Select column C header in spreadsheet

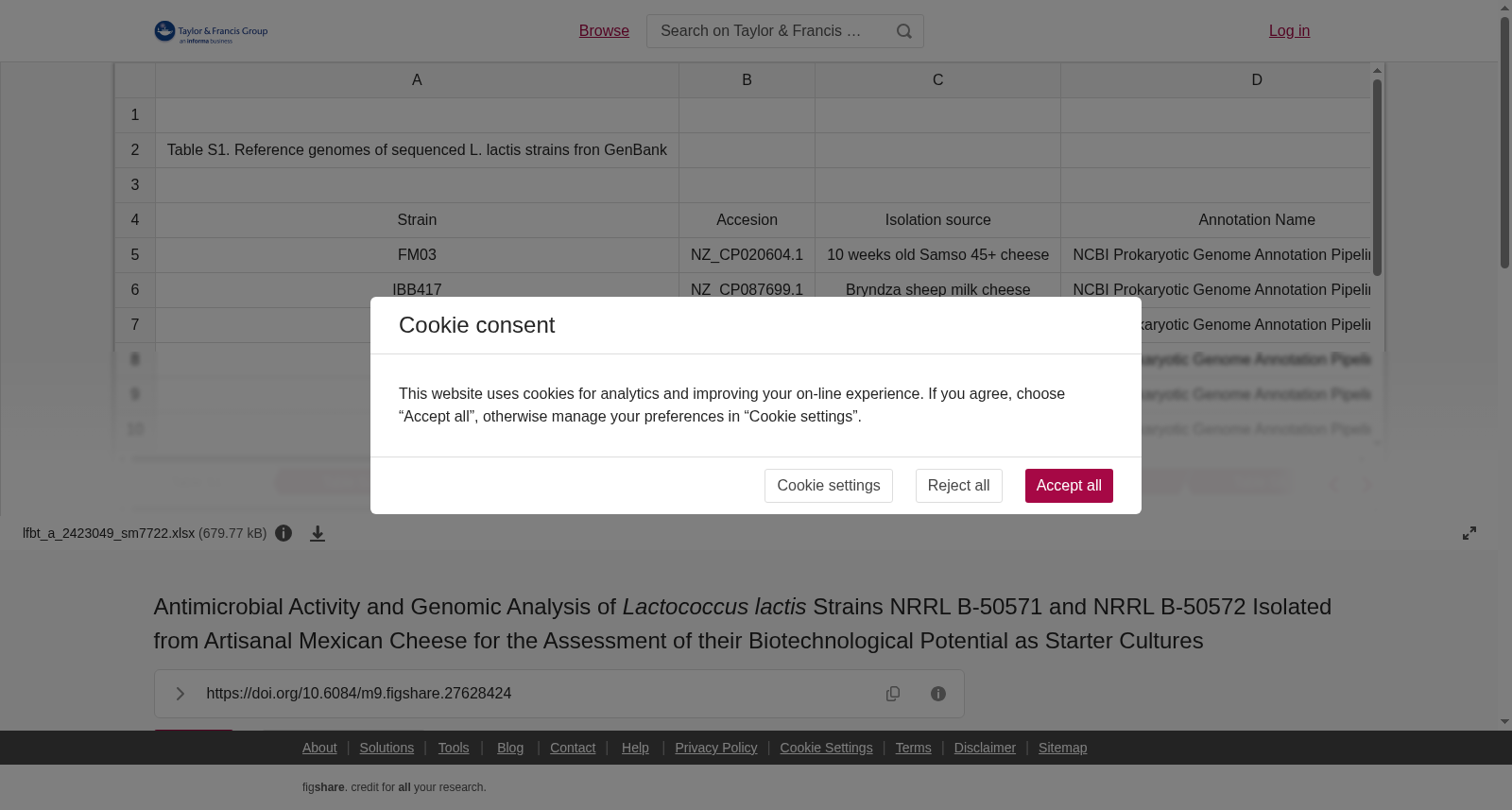937,80
